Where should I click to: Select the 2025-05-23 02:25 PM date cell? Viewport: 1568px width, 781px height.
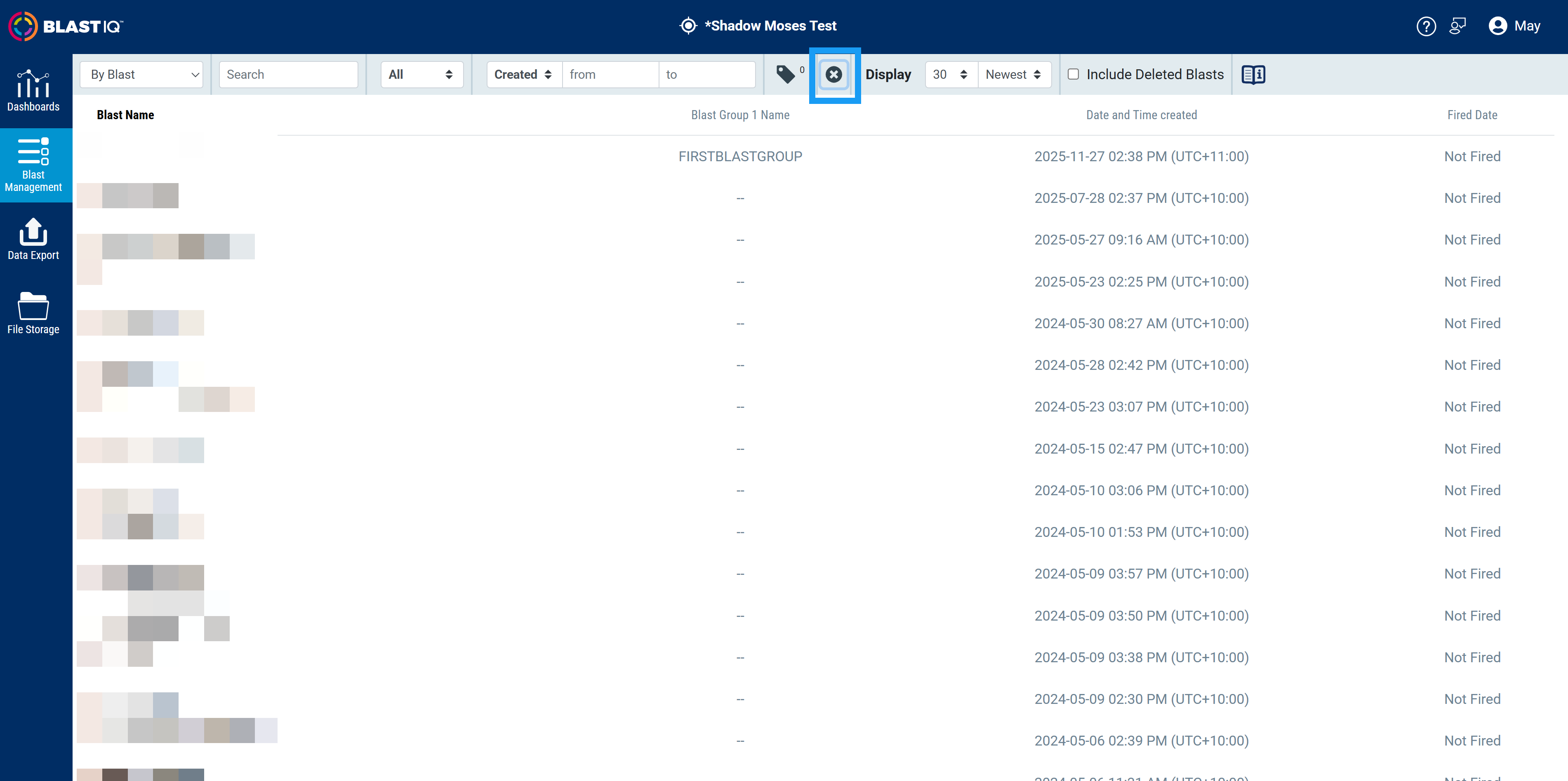pyautogui.click(x=1141, y=282)
